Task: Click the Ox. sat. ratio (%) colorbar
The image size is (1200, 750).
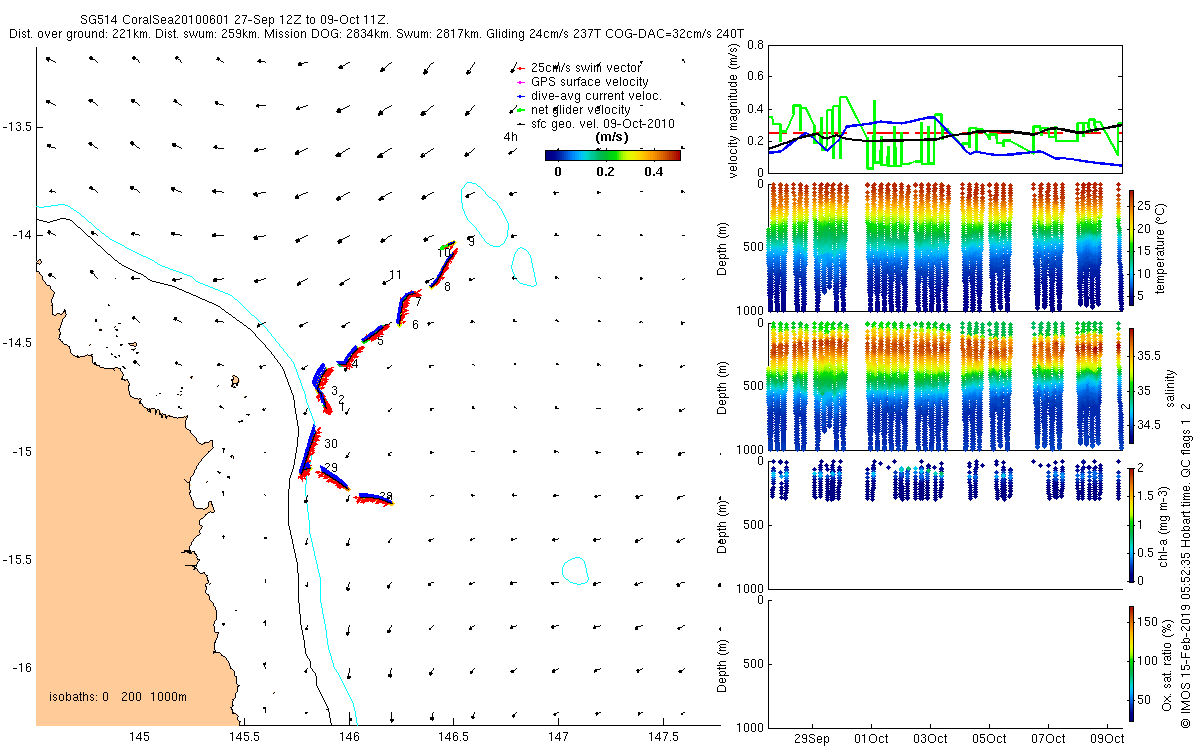Action: tap(1132, 663)
